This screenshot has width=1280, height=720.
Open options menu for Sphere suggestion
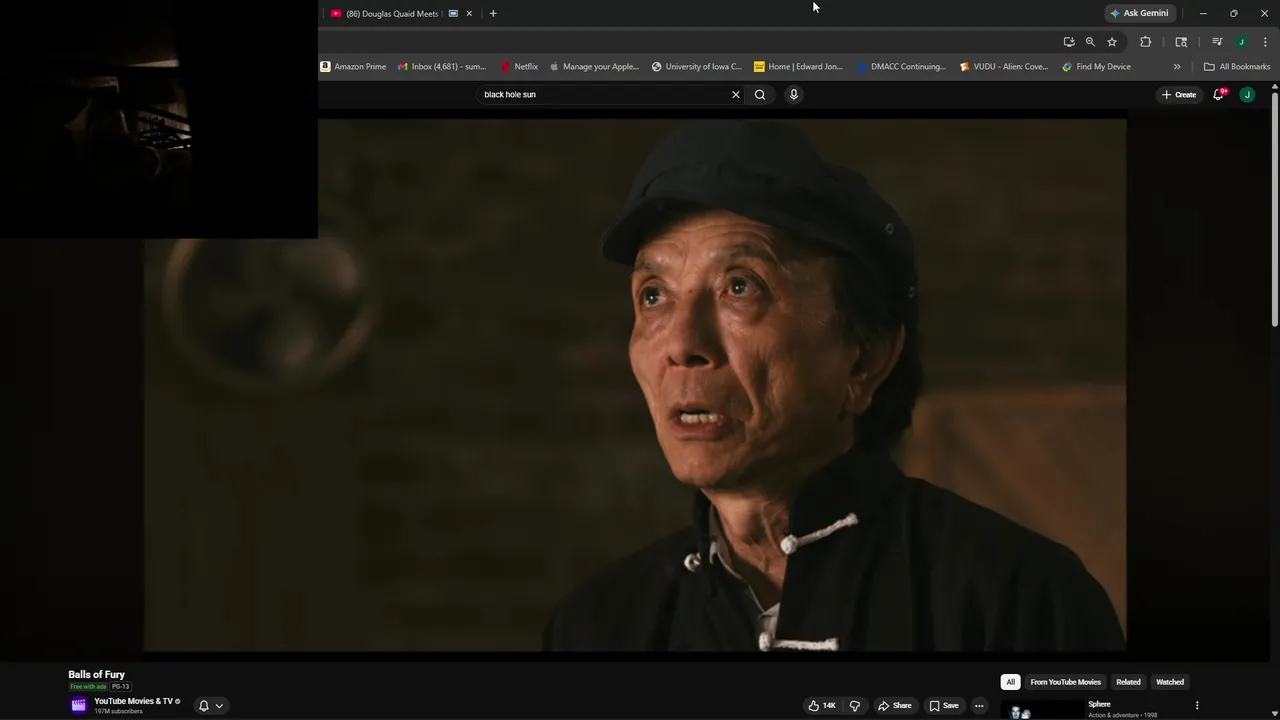[1197, 706]
